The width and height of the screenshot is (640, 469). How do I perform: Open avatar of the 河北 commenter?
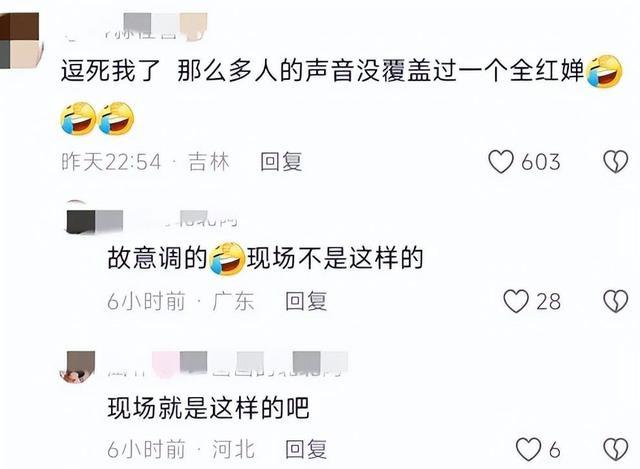click(78, 367)
